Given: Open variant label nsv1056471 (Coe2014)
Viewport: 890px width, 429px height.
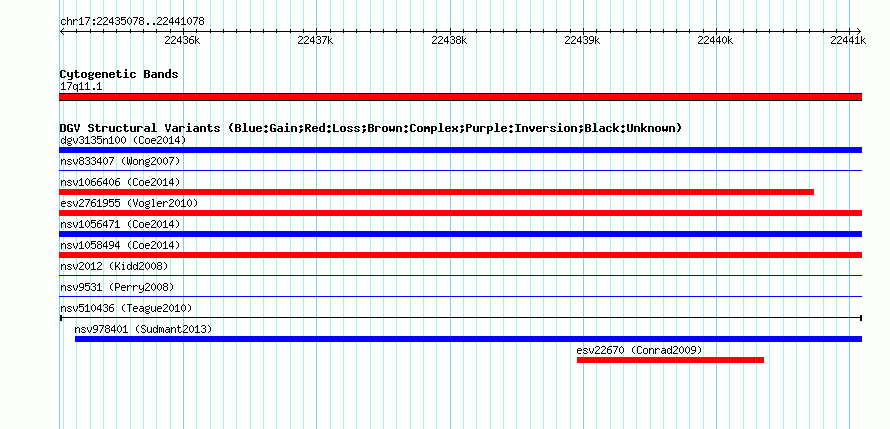Looking at the screenshot, I should [x=120, y=224].
